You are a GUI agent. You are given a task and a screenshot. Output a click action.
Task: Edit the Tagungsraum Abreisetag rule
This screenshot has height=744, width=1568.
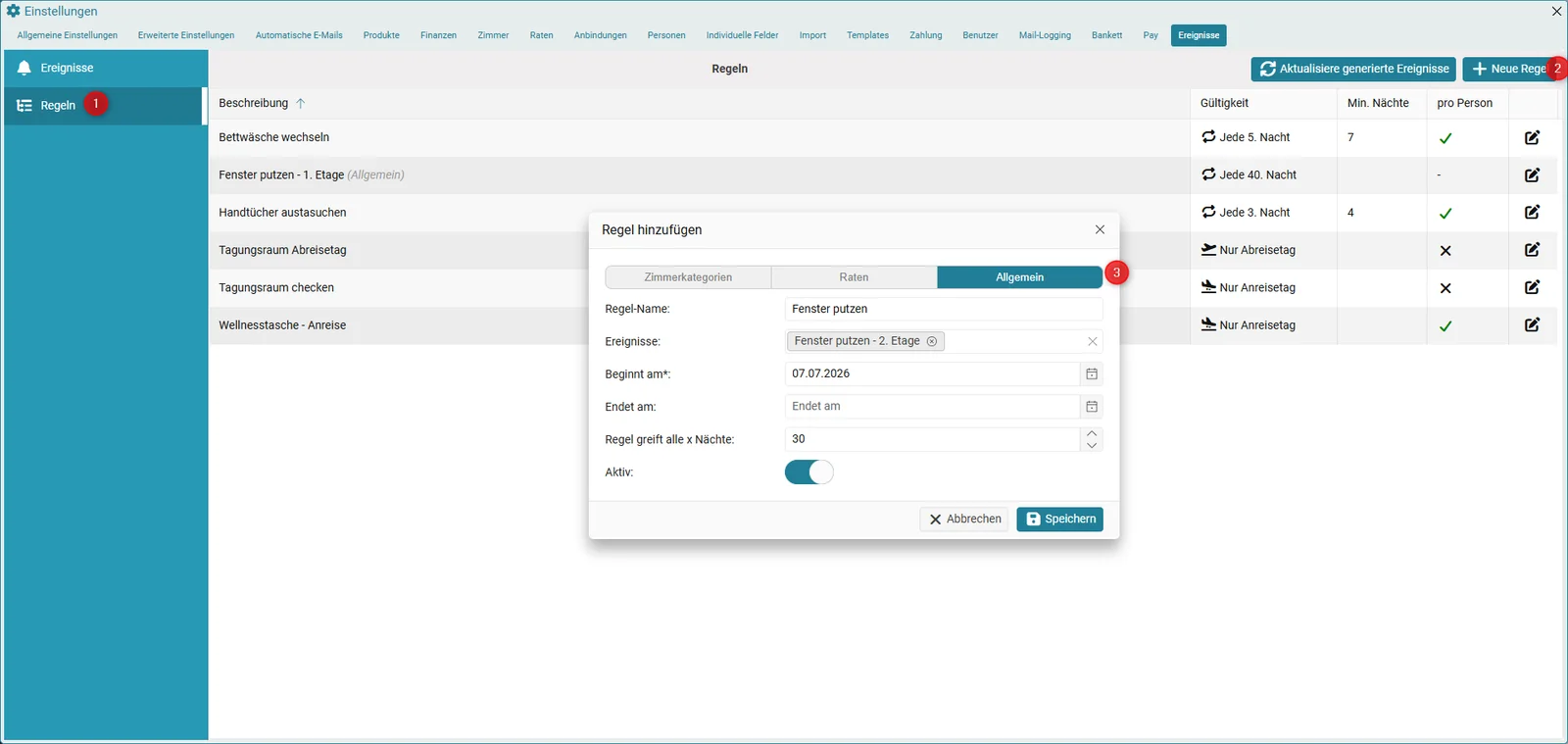1532,250
